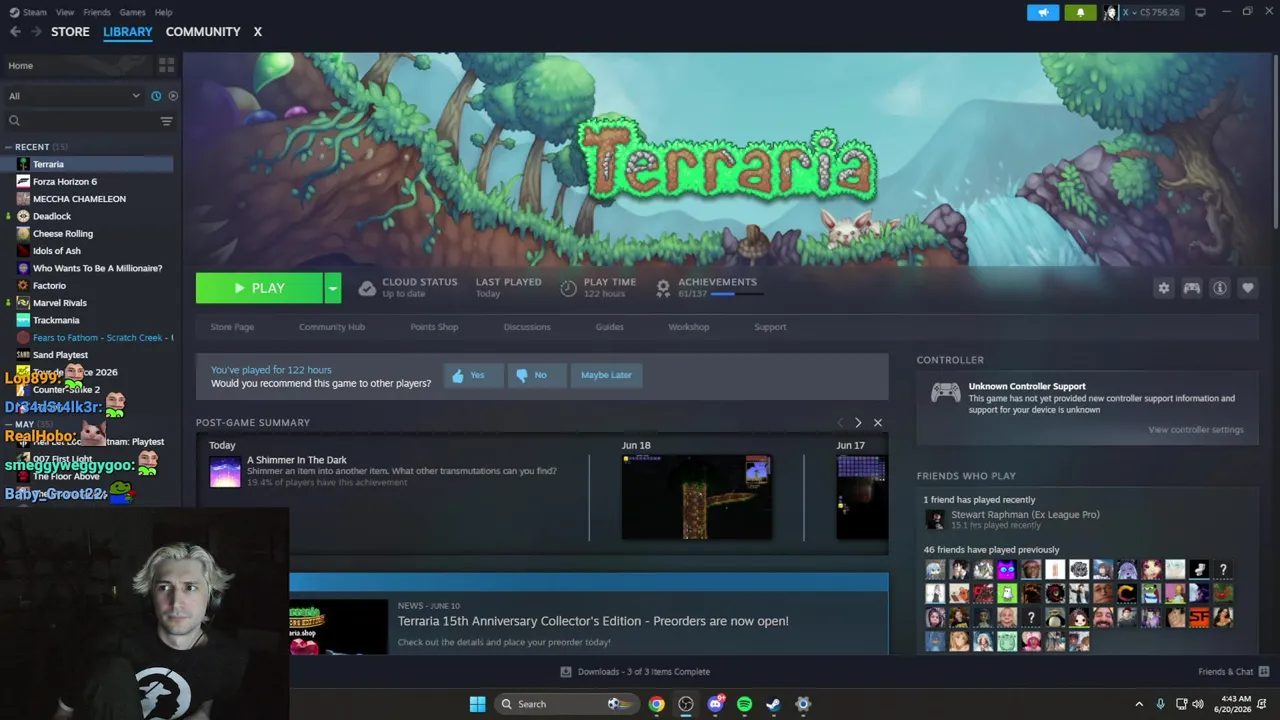Visit the Terraria Points Shop link
Viewport: 1280px width, 720px height.
click(x=434, y=327)
